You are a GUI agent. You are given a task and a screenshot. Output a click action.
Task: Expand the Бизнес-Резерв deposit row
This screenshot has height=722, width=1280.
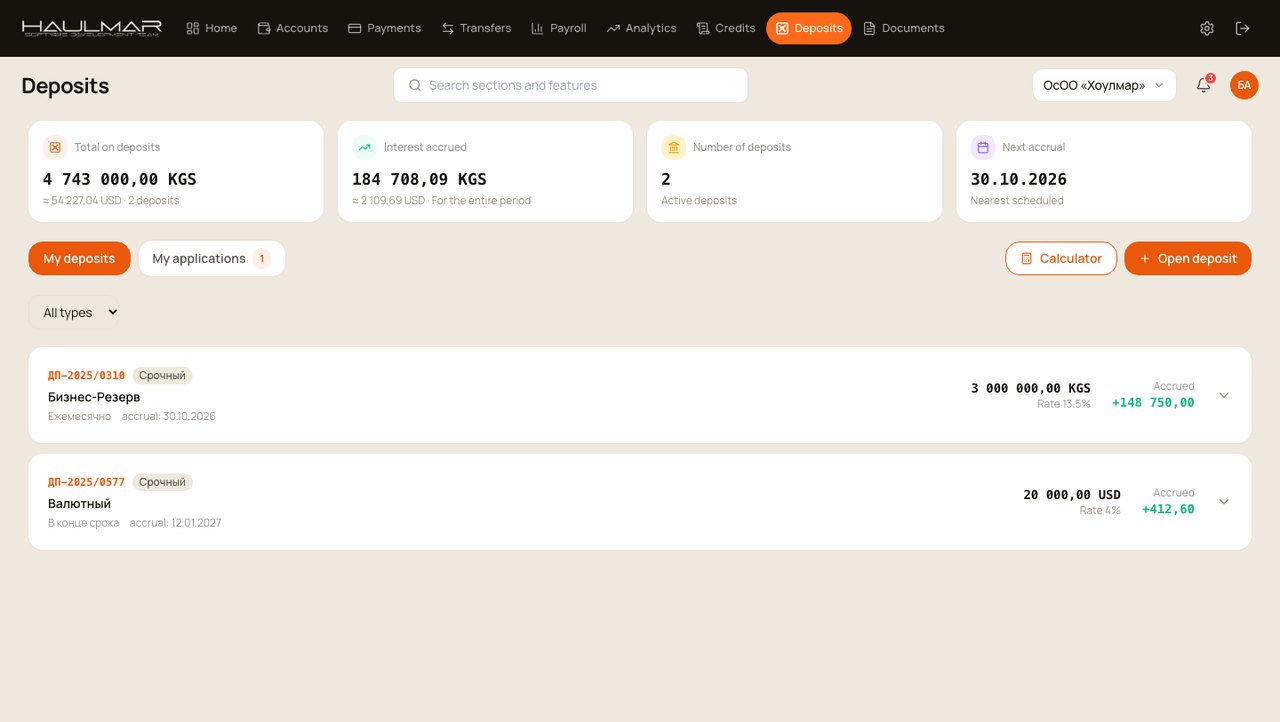pos(1224,395)
